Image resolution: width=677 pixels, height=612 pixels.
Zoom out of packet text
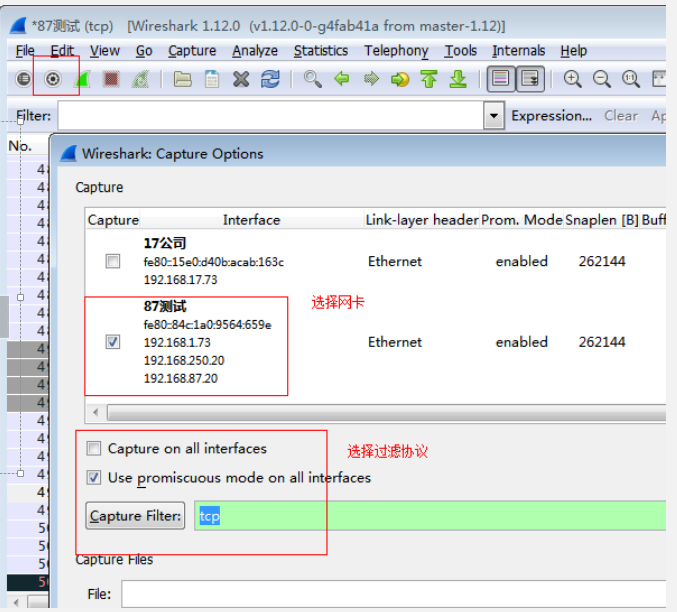point(601,79)
